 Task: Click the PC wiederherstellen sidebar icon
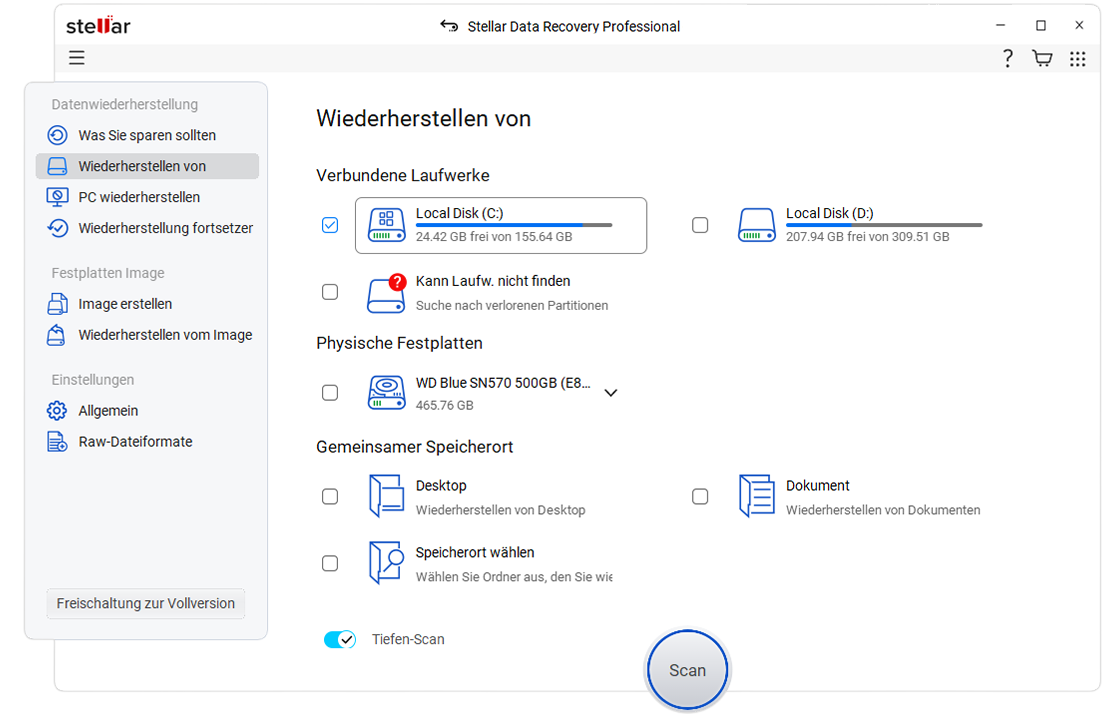click(58, 197)
